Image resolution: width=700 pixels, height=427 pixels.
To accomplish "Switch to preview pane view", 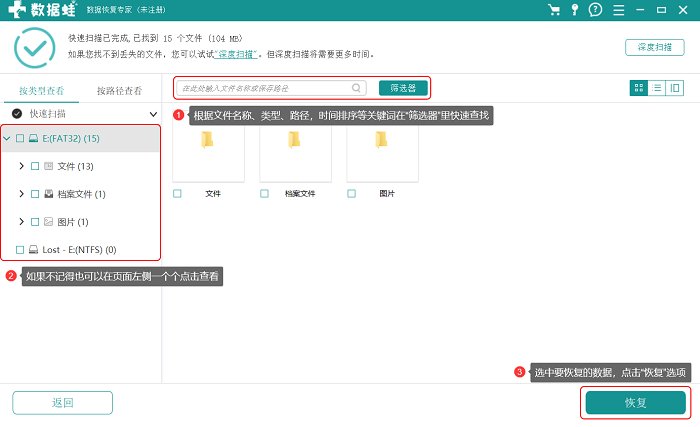I will pyautogui.click(x=675, y=88).
